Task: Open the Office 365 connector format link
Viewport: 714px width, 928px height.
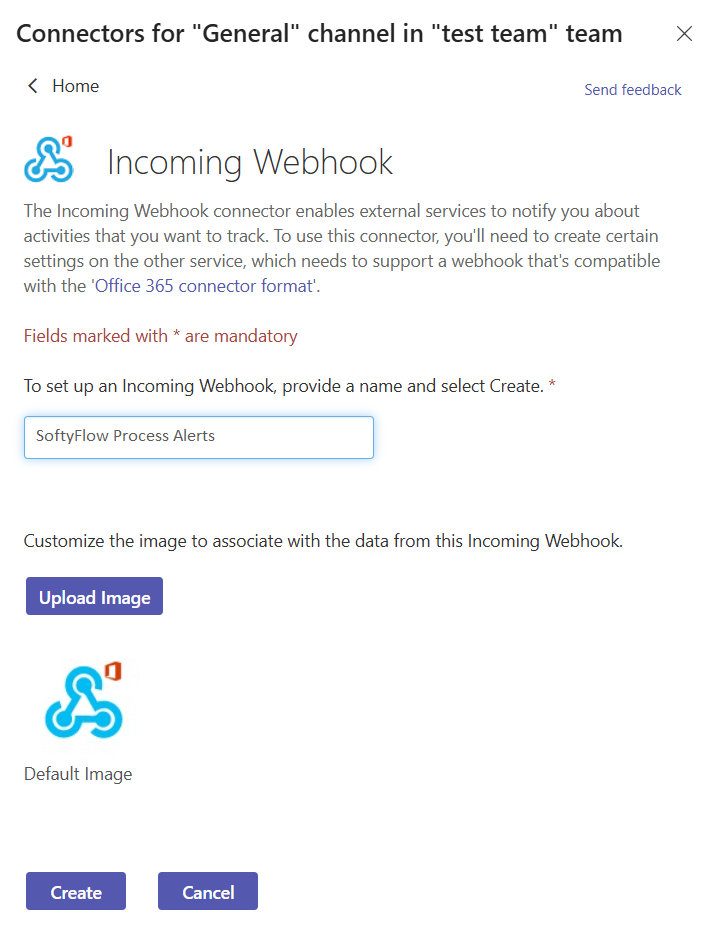Action: click(x=204, y=286)
